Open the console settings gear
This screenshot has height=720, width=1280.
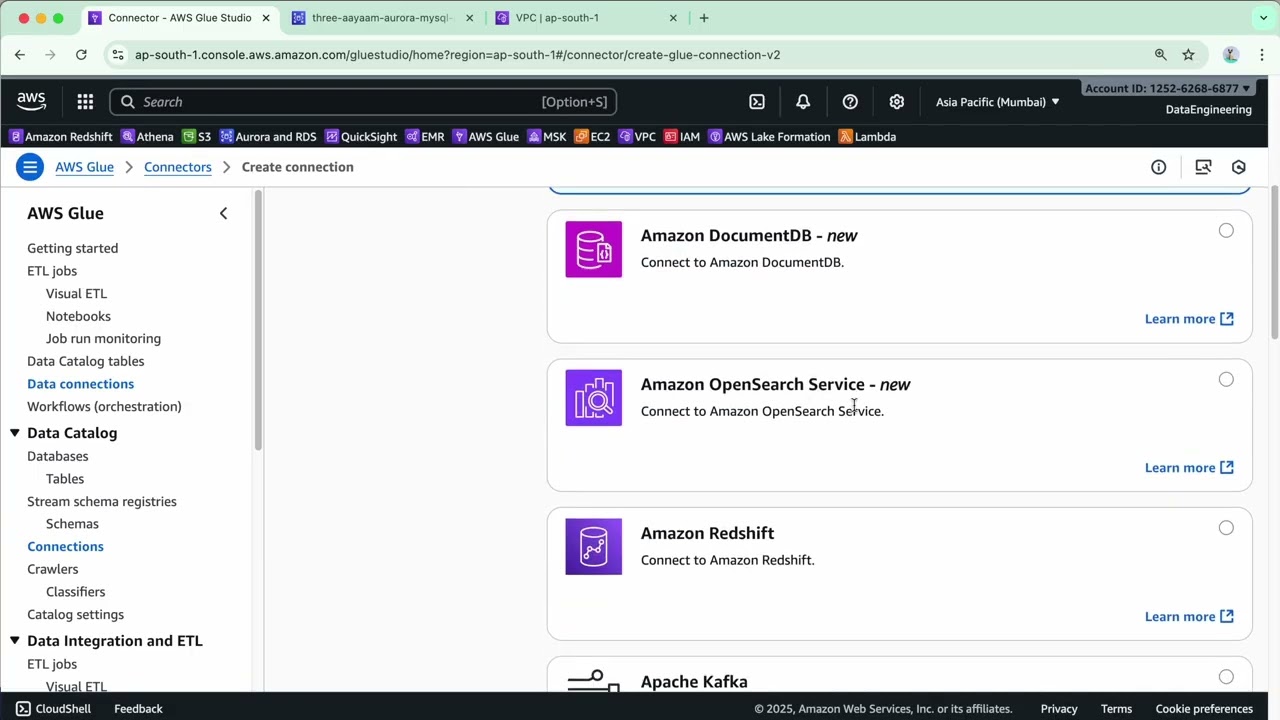pos(897,102)
